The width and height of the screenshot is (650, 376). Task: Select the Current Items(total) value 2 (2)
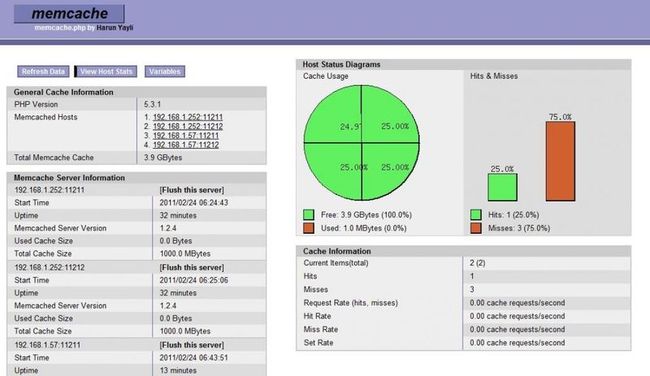477,263
